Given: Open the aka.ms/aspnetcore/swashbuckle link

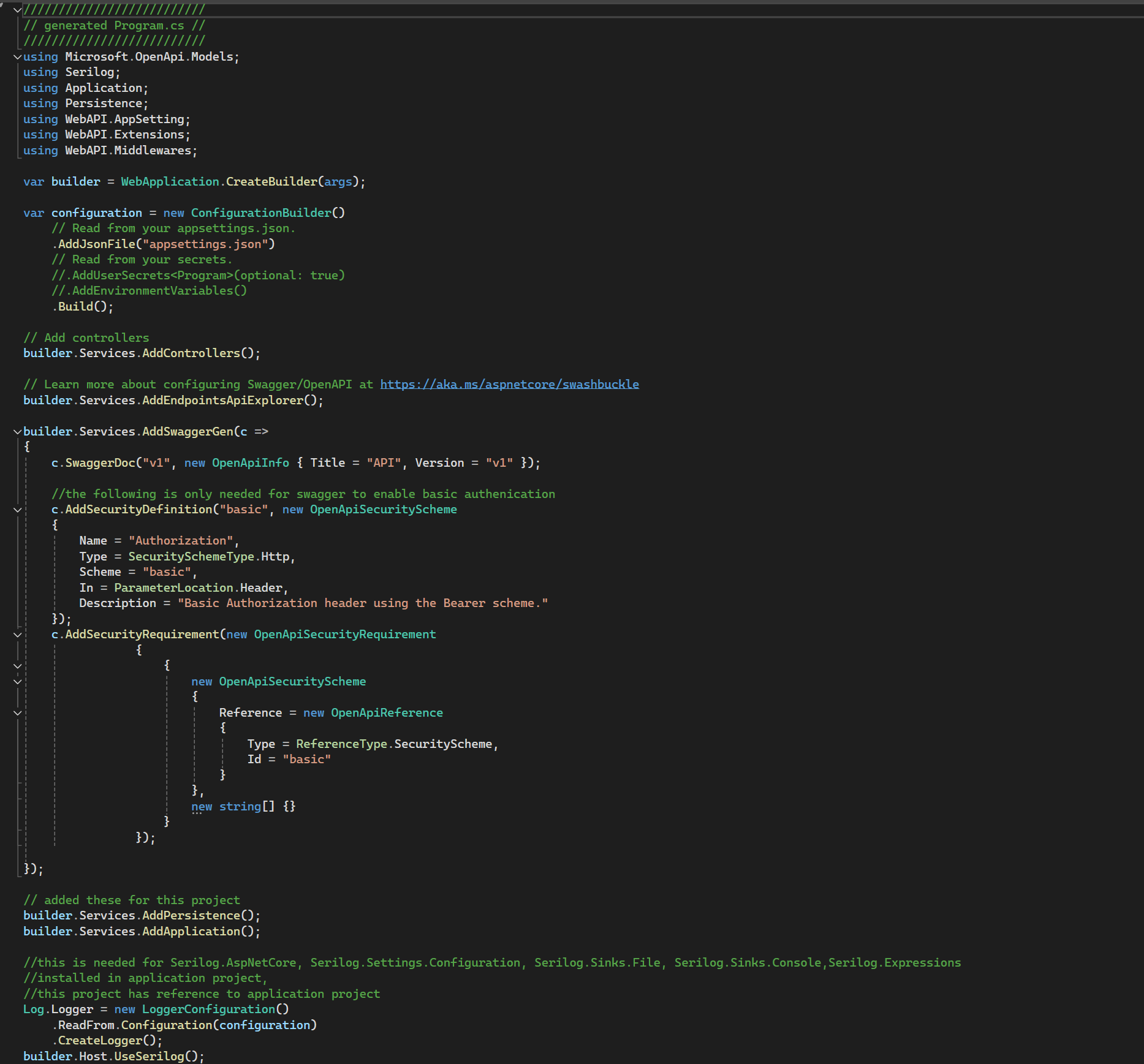Looking at the screenshot, I should pos(509,384).
